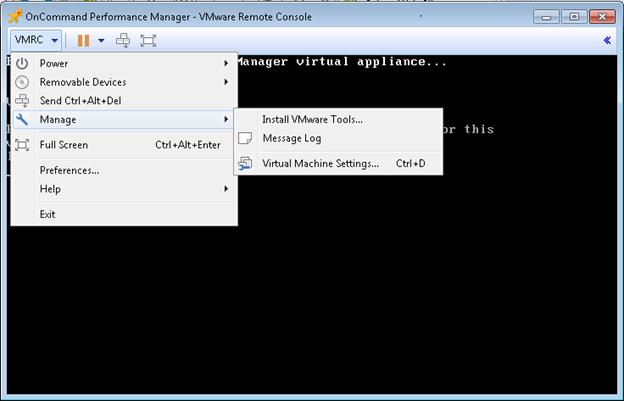Open the Power submenu

tap(124, 63)
